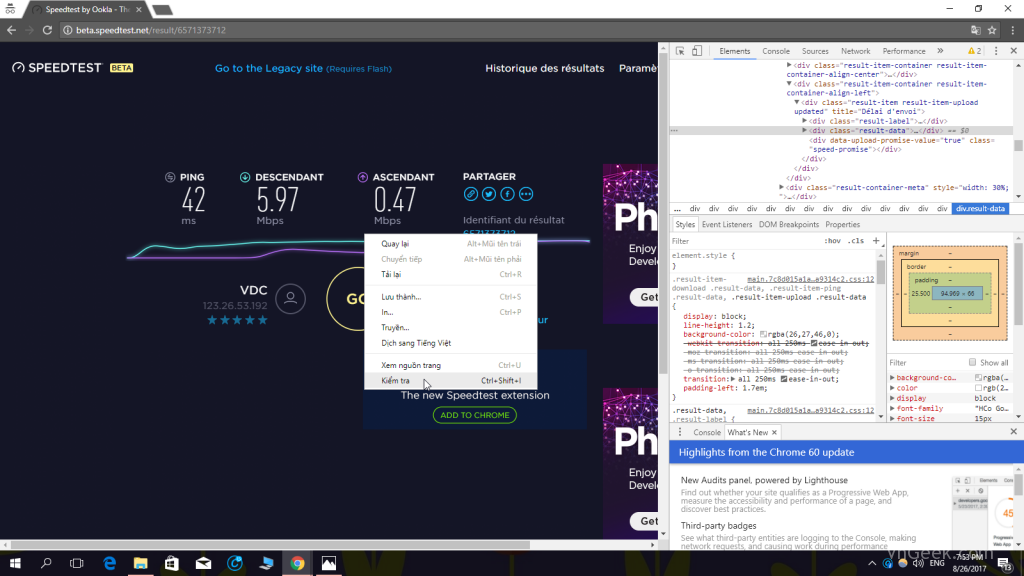Open Task View on the taskbar
1024x576 pixels.
pos(76,563)
